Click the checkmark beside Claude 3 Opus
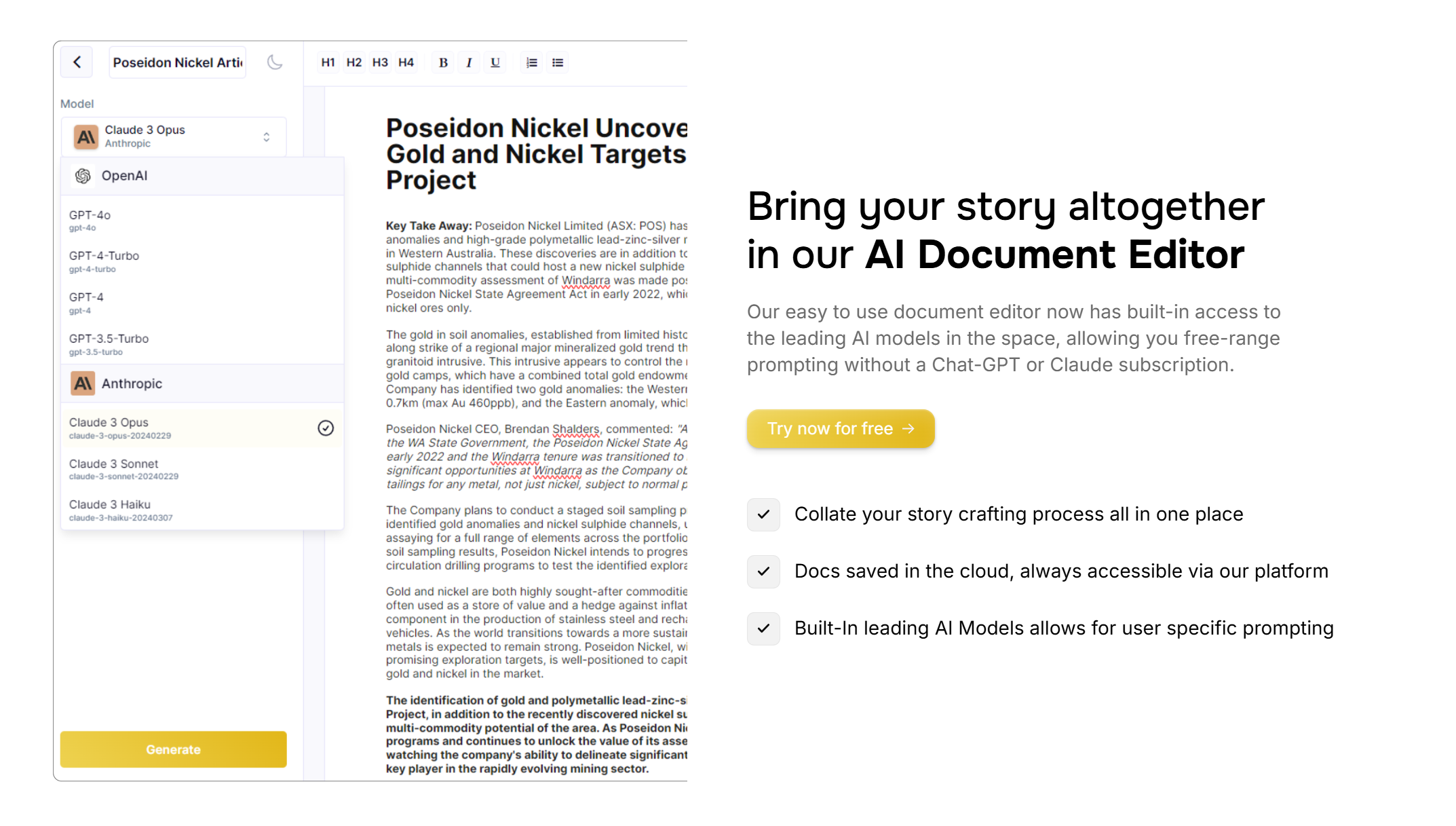 [x=326, y=428]
